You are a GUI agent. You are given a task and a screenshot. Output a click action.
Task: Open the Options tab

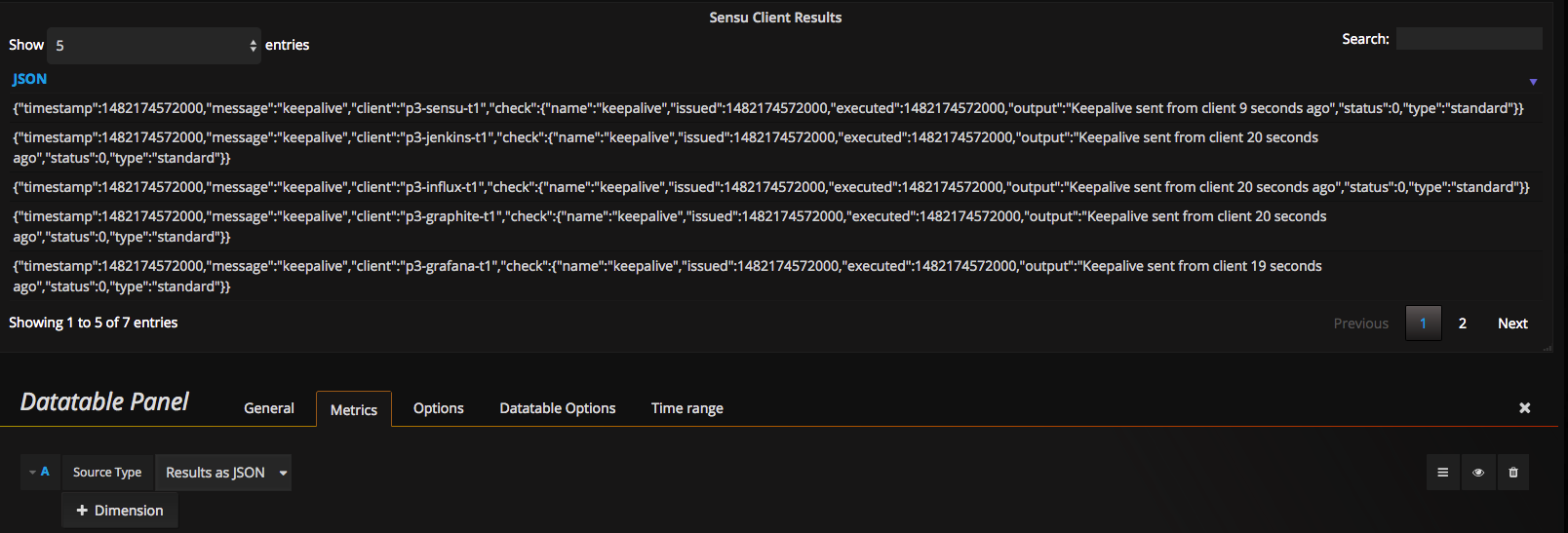pos(439,408)
